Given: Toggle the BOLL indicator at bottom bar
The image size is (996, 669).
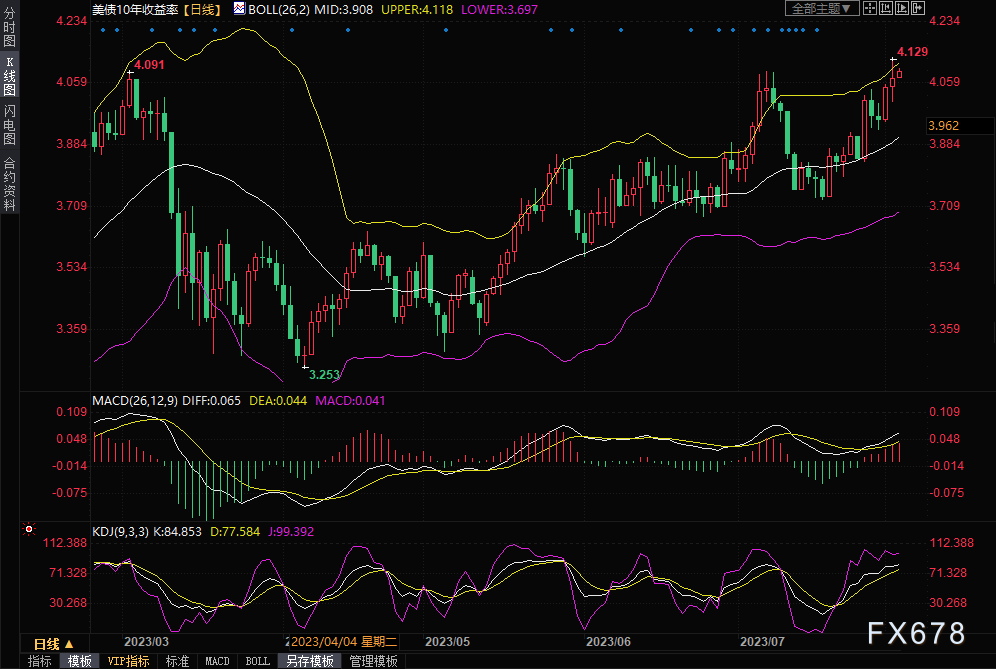Looking at the screenshot, I should [x=257, y=661].
